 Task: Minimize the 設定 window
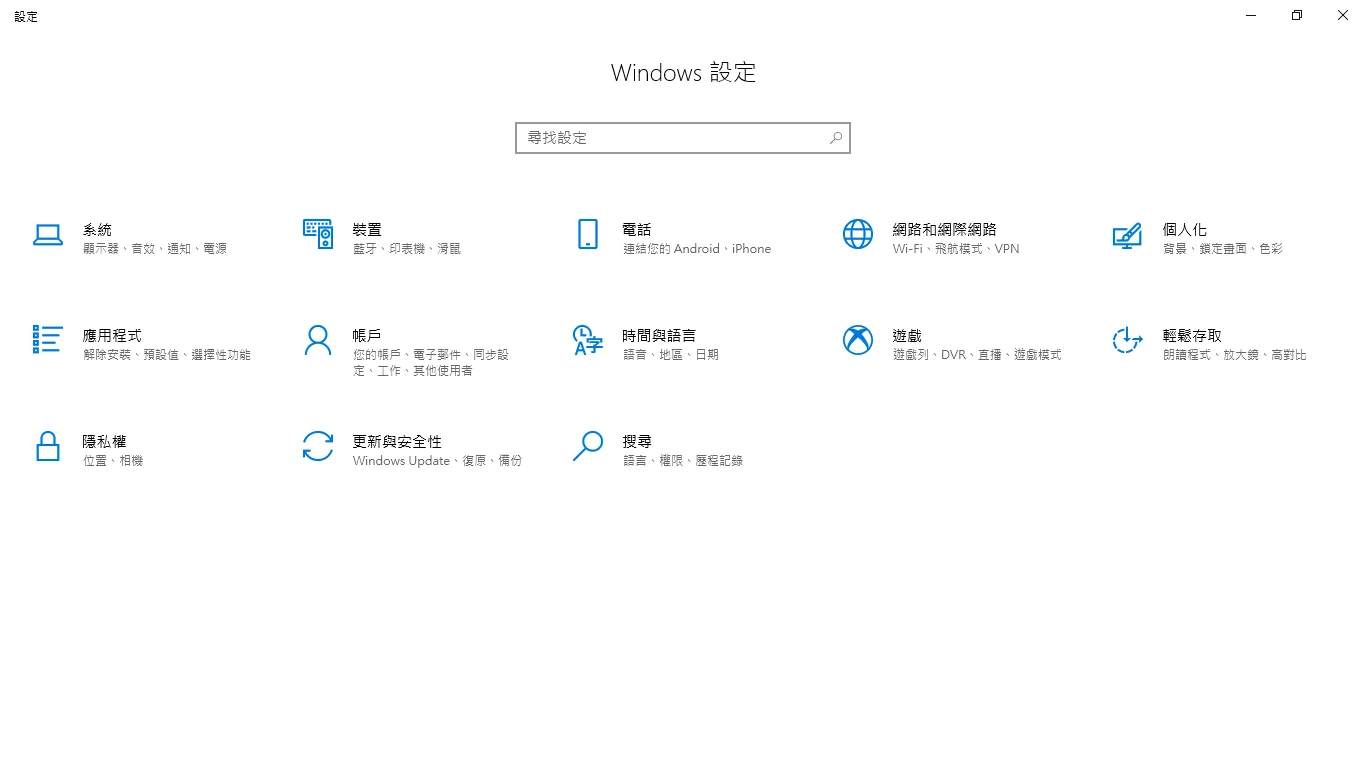[1251, 15]
